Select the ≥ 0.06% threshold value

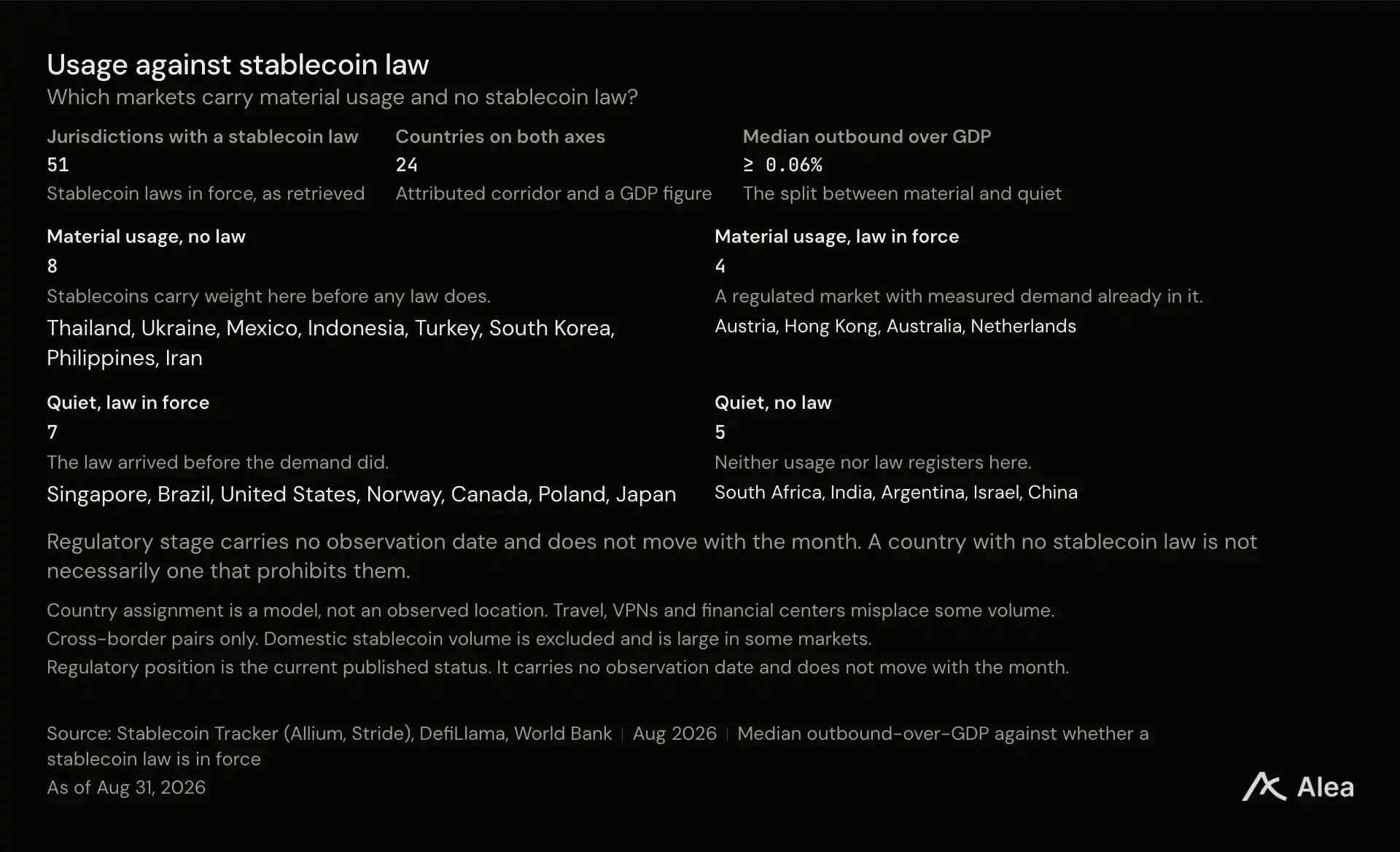[782, 165]
